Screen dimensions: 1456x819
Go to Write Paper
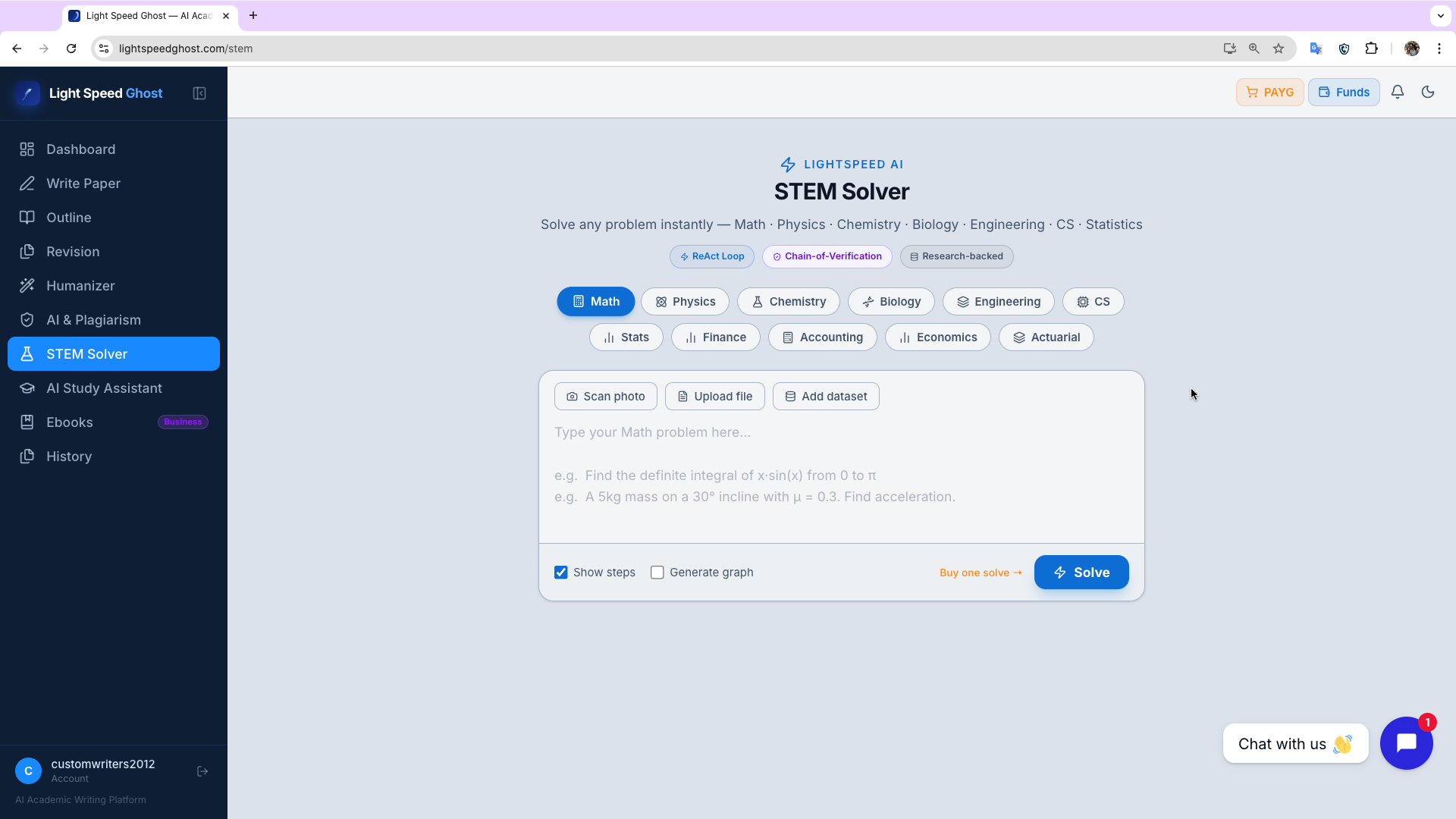(114, 184)
